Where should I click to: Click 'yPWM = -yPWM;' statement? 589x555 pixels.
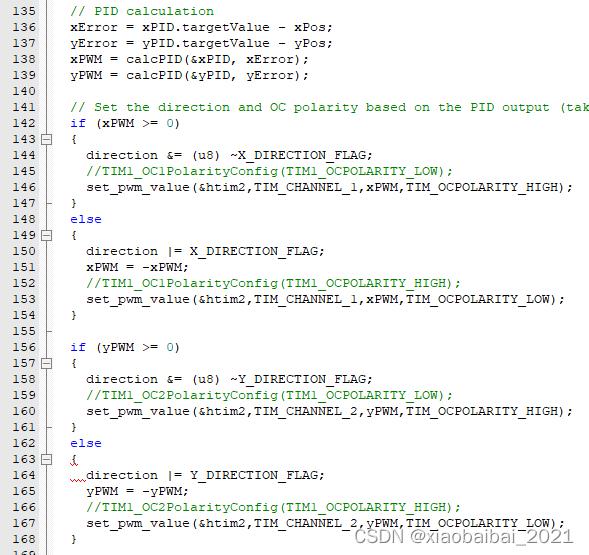pos(137,491)
